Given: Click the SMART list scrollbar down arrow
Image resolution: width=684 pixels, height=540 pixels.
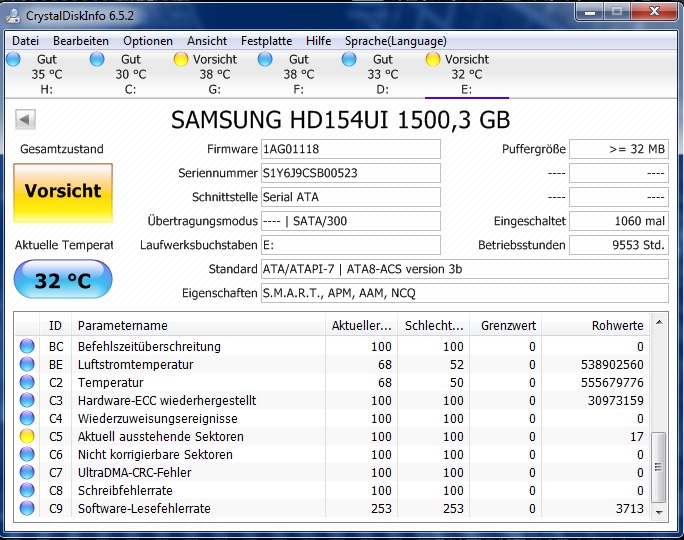Looking at the screenshot, I should [x=659, y=513].
